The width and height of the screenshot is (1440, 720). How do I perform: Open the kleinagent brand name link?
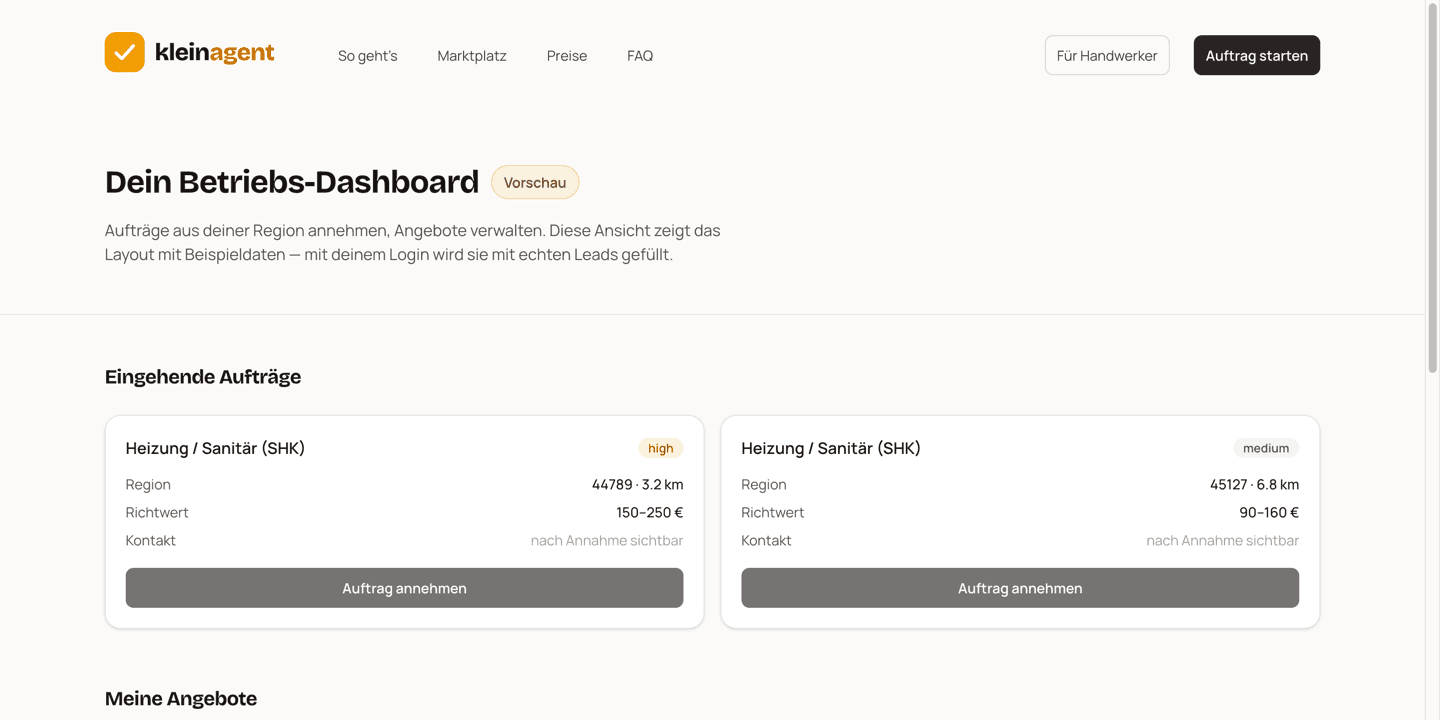(x=214, y=52)
